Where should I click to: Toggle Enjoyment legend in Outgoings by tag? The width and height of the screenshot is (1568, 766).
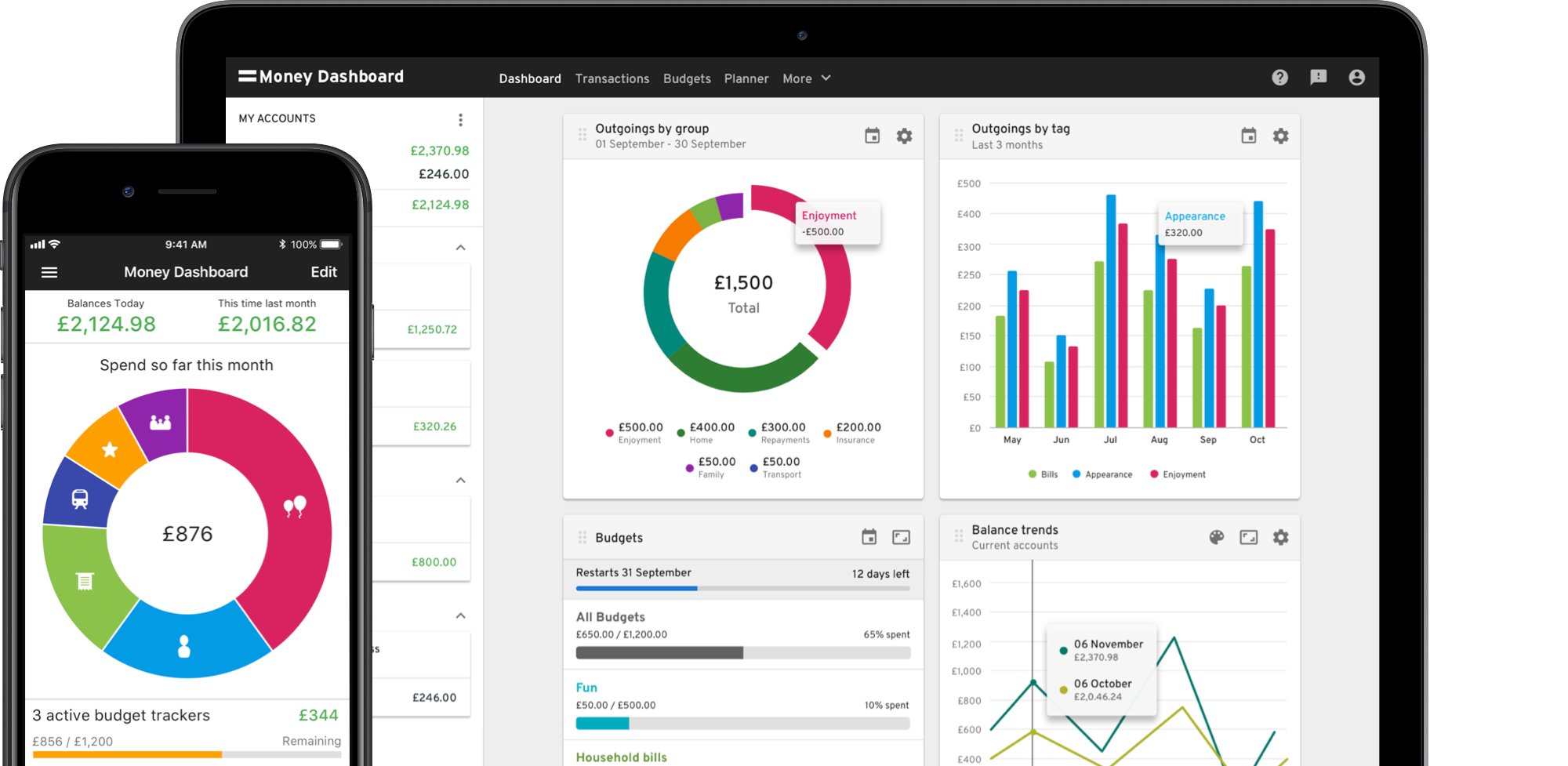(x=1178, y=474)
